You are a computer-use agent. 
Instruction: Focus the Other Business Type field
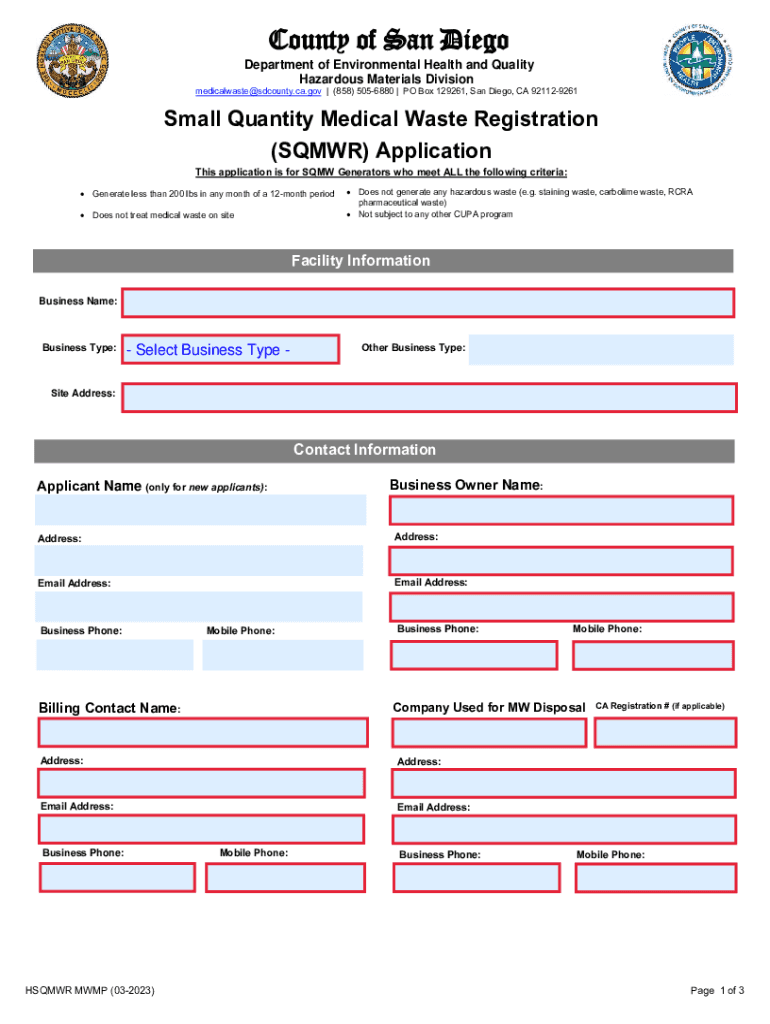pos(600,349)
